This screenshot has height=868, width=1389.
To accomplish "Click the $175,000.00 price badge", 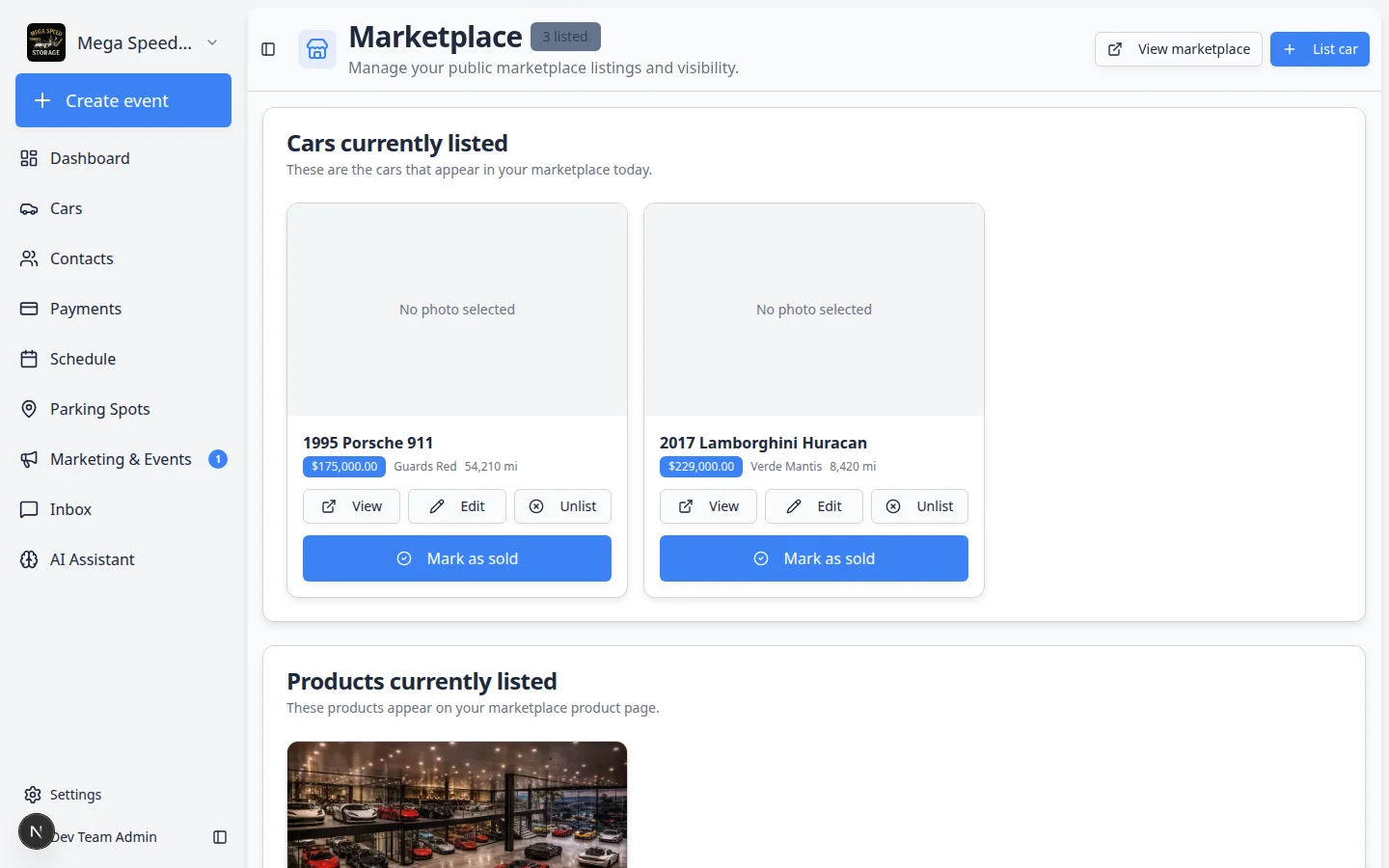I will 344,467.
